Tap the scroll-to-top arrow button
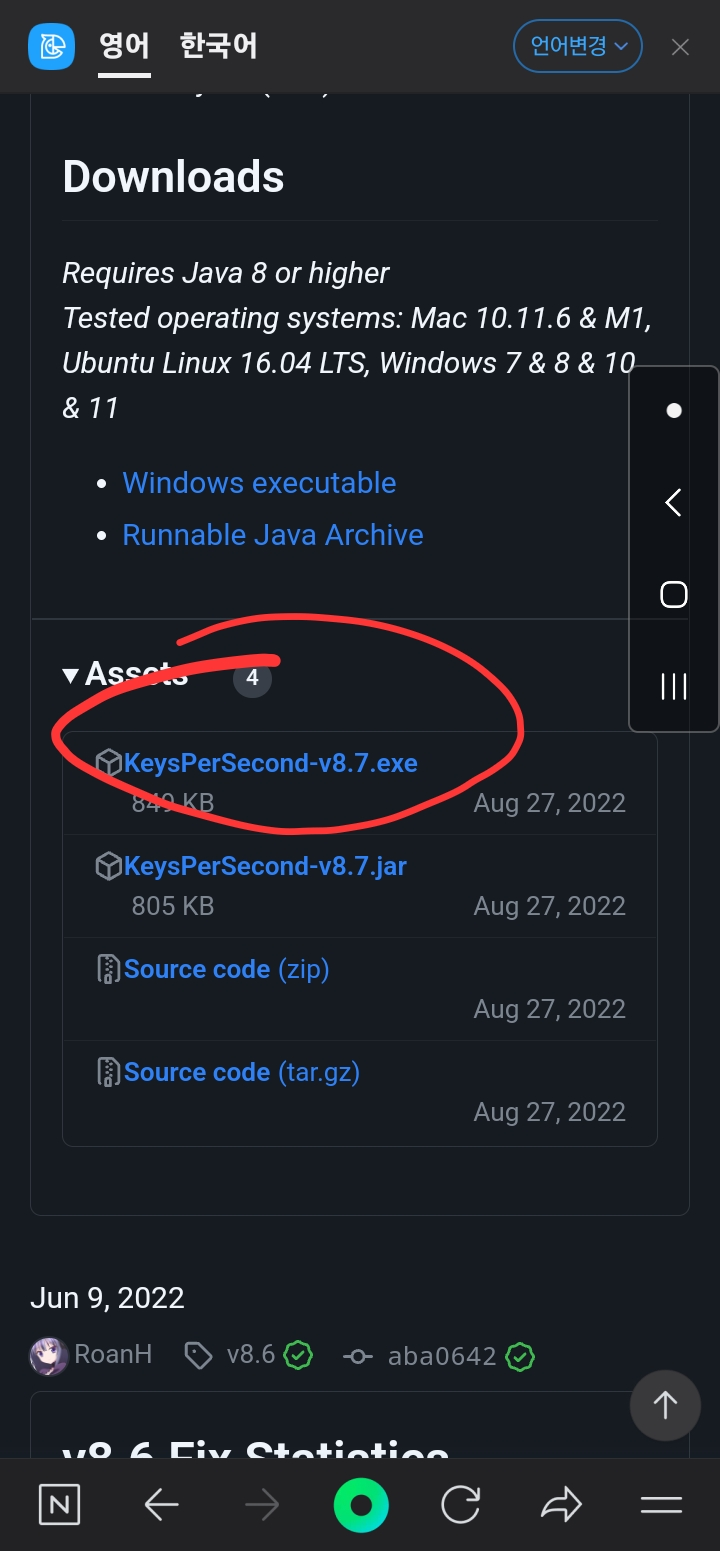 point(665,1405)
